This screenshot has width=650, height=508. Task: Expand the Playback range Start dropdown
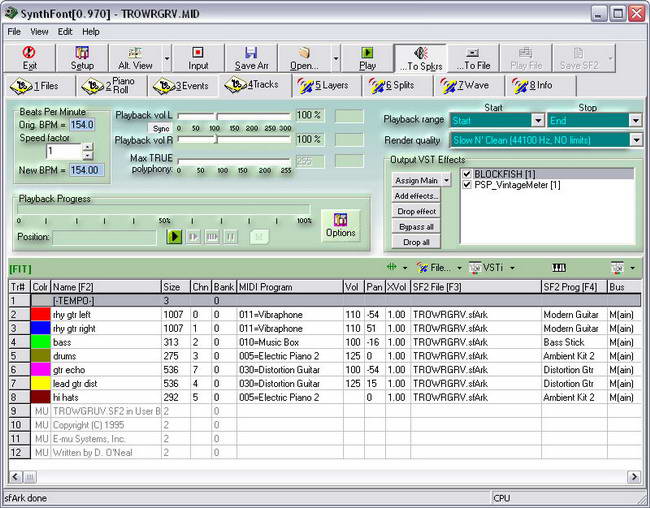535,120
